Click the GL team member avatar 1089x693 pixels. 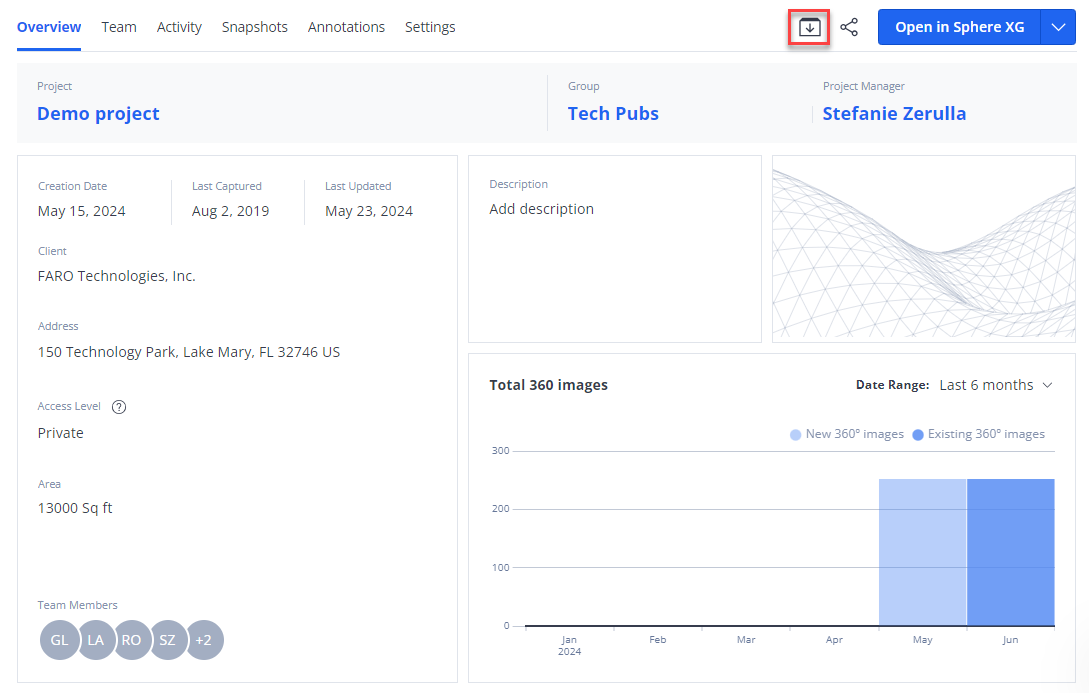point(59,640)
